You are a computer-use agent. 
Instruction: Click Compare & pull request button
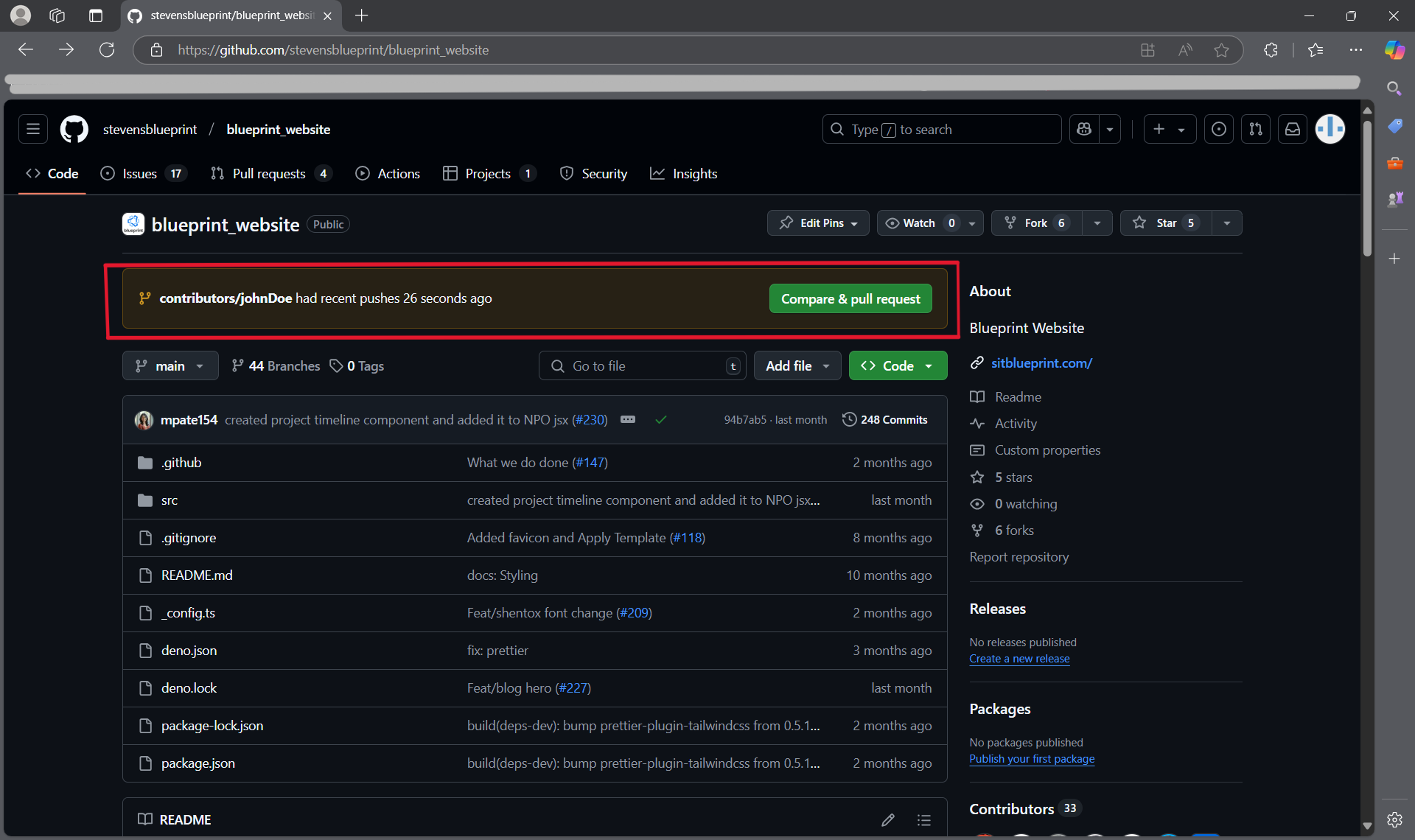(850, 298)
